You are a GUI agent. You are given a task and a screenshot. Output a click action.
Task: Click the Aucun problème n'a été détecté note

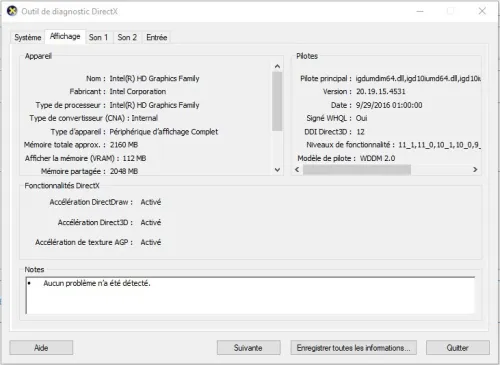pos(97,283)
